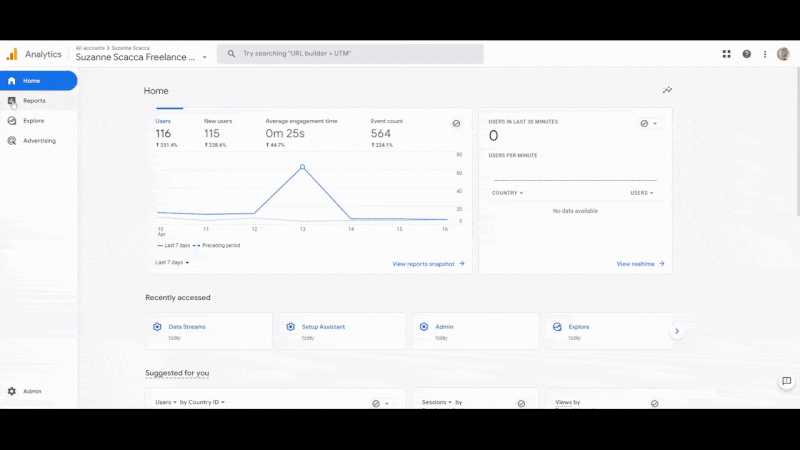The height and width of the screenshot is (450, 800).
Task: Click the View realtime link
Action: 640,264
